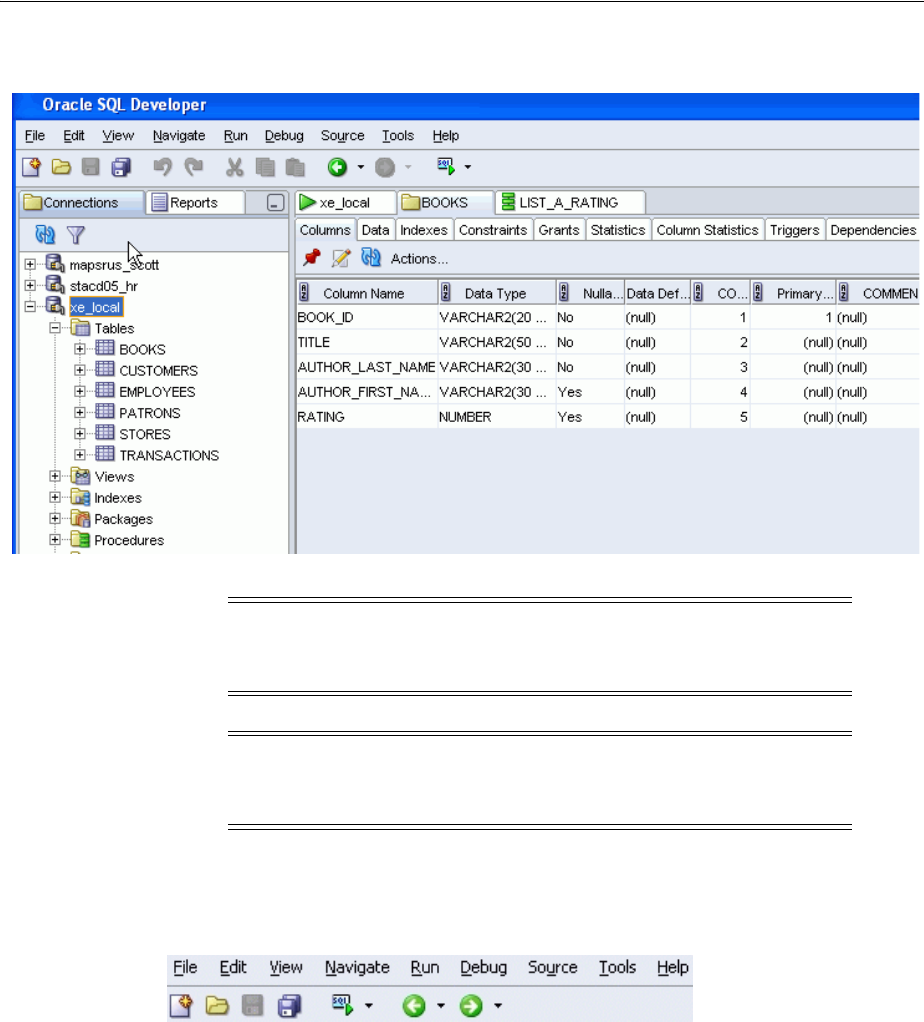Switch to the Data tab
The width and height of the screenshot is (924, 1022).
click(375, 230)
